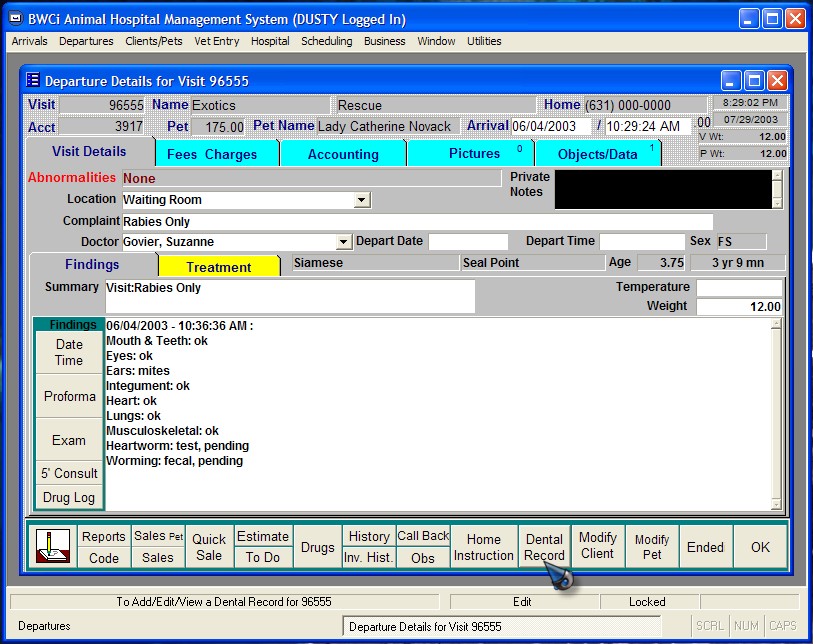813x644 pixels.
Task: Open the Utilities menu
Action: tap(484, 41)
